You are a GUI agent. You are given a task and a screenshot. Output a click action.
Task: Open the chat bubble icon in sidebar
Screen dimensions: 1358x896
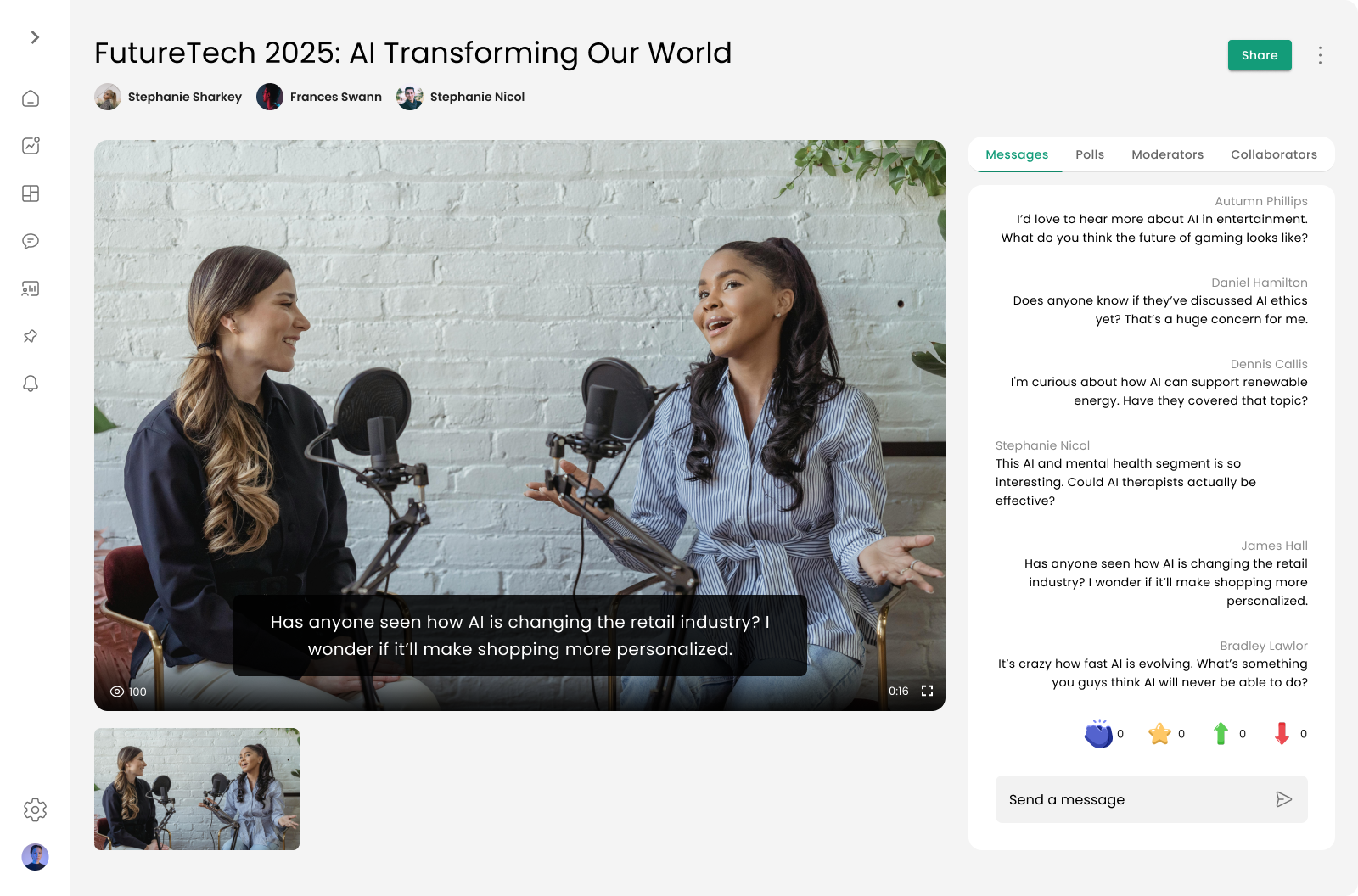[x=31, y=241]
